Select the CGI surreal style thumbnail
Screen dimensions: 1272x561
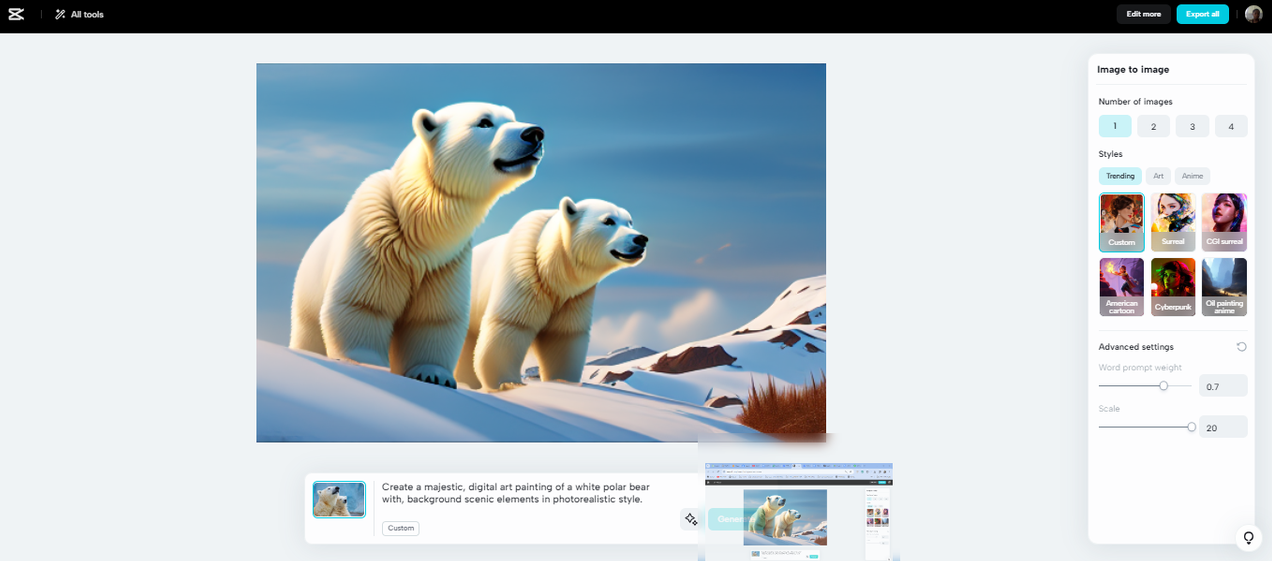pos(1224,222)
